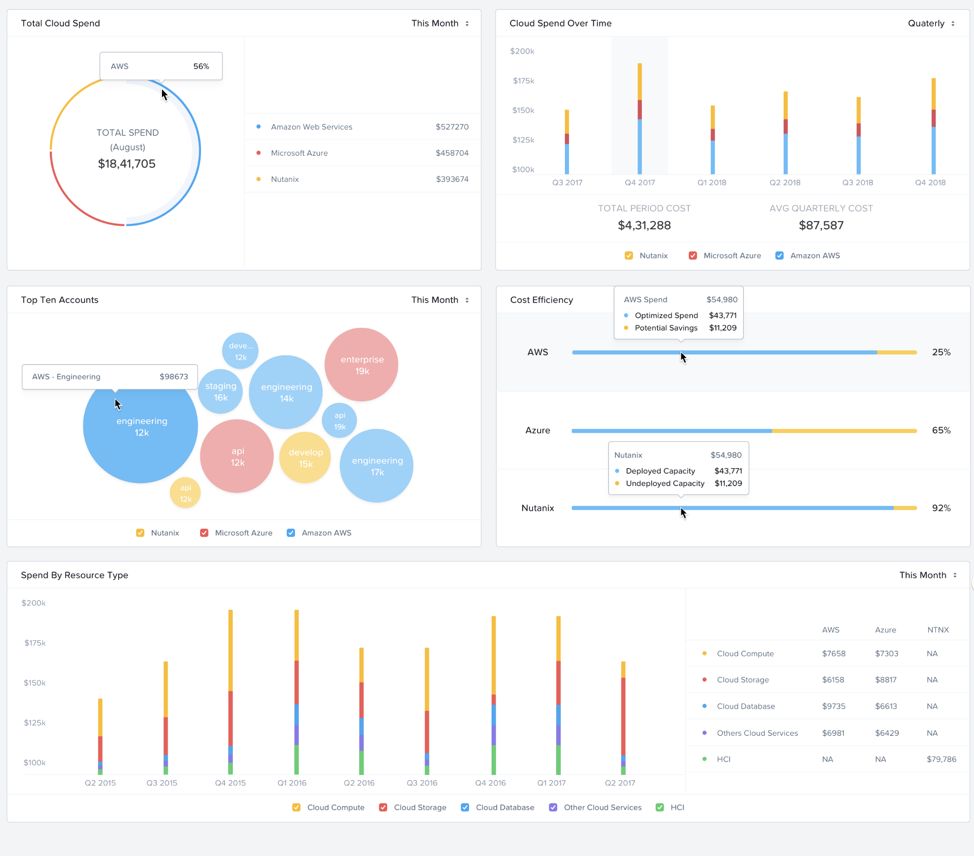The image size is (974, 856).
Task: Open Total Cloud Spend 'This Month' dropdown
Action: tap(440, 23)
